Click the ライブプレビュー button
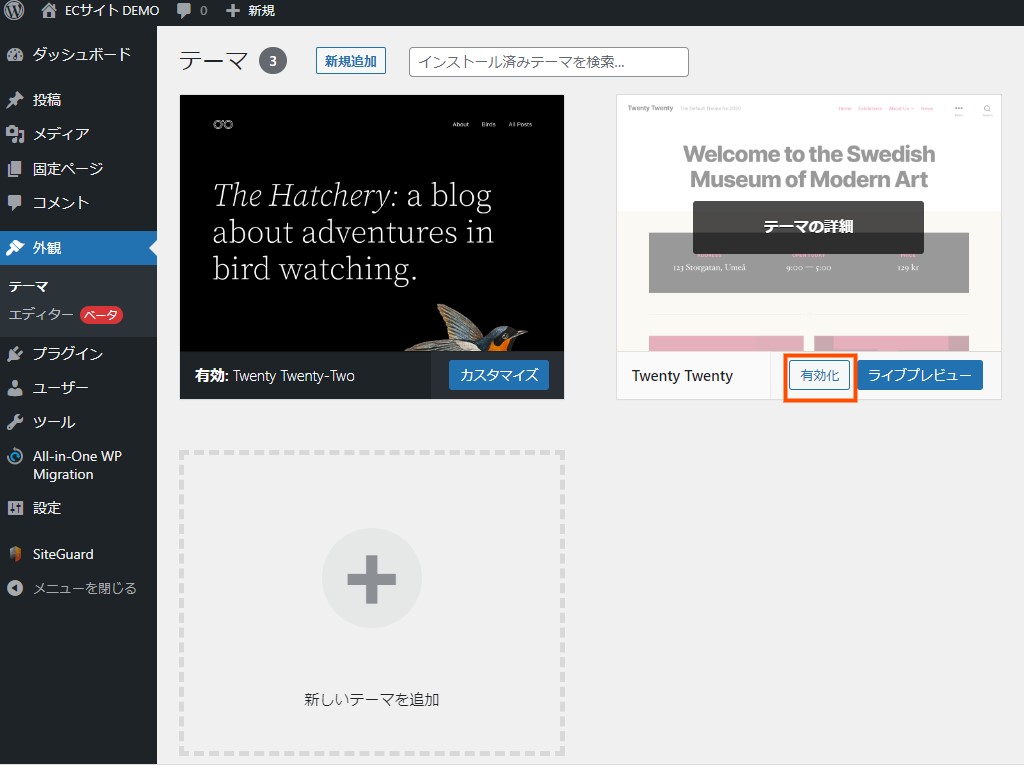The width and height of the screenshot is (1024, 768). (x=919, y=375)
